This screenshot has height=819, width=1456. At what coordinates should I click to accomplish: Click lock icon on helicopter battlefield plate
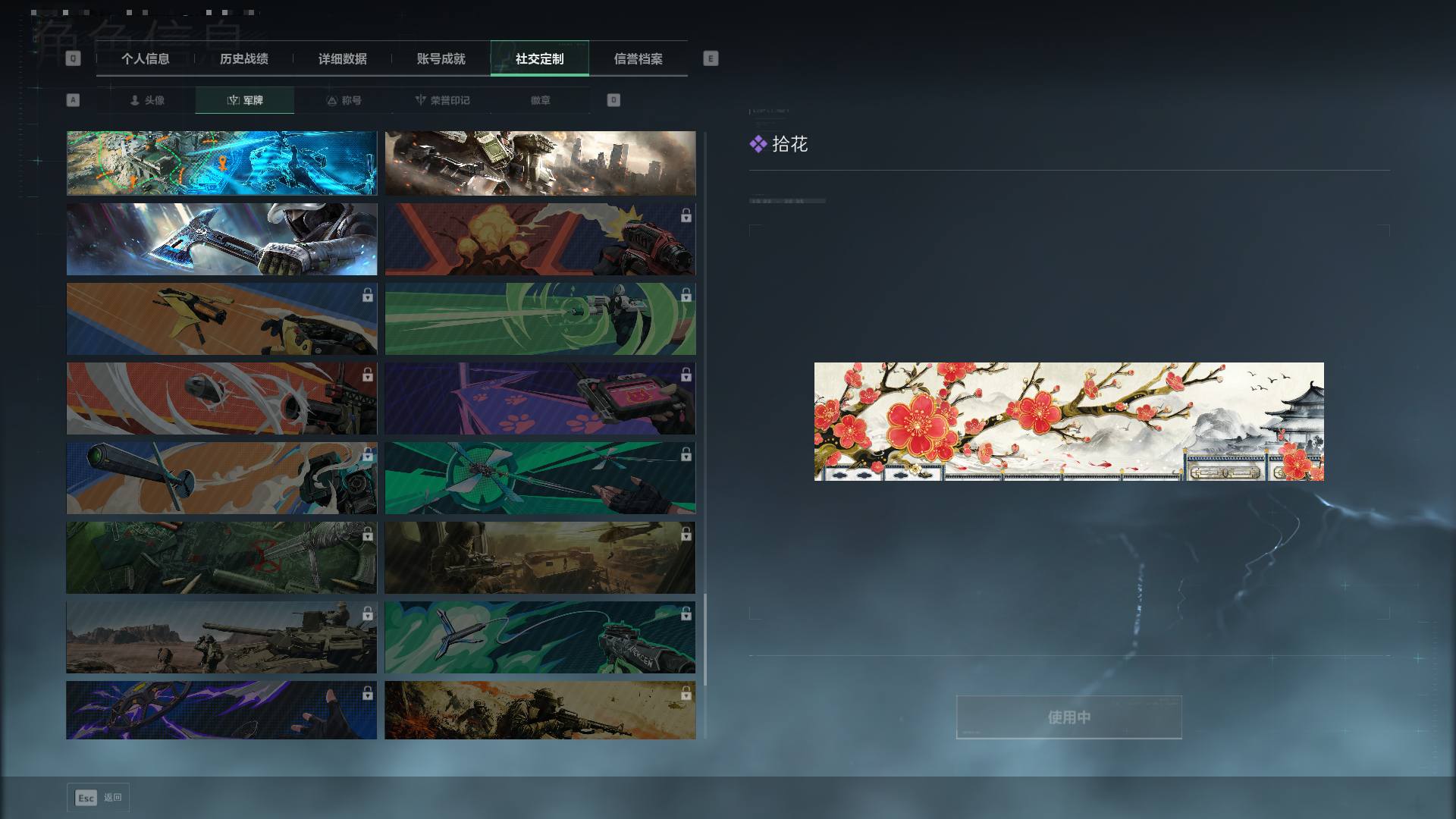coord(686,534)
